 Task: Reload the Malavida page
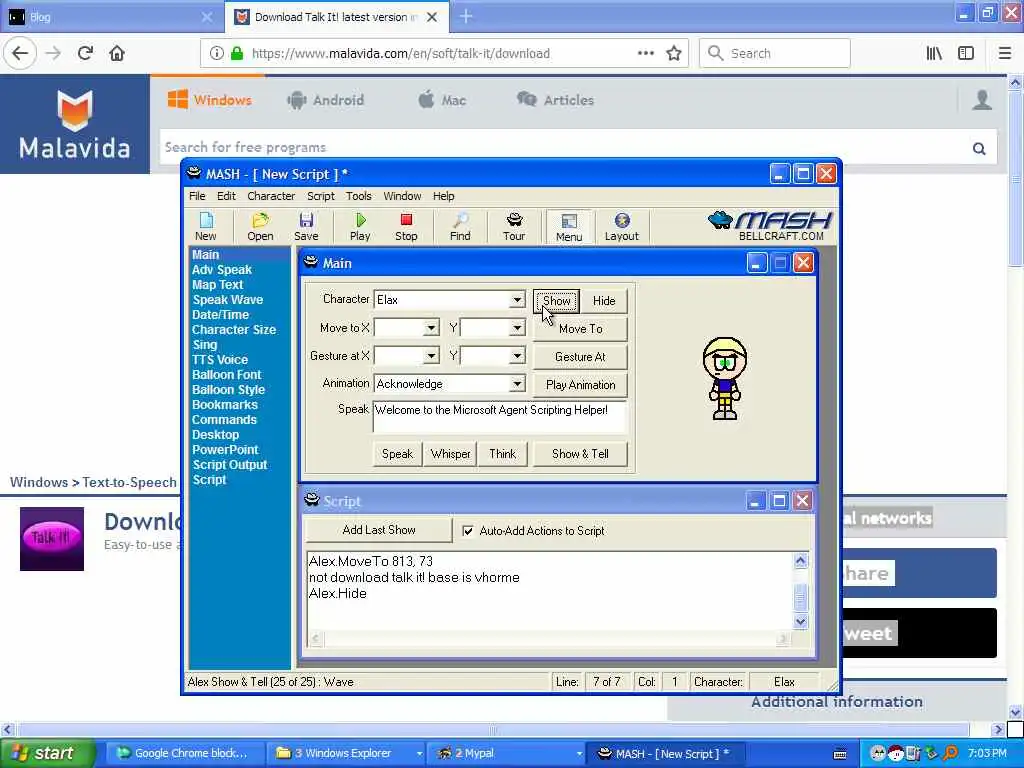tap(85, 54)
